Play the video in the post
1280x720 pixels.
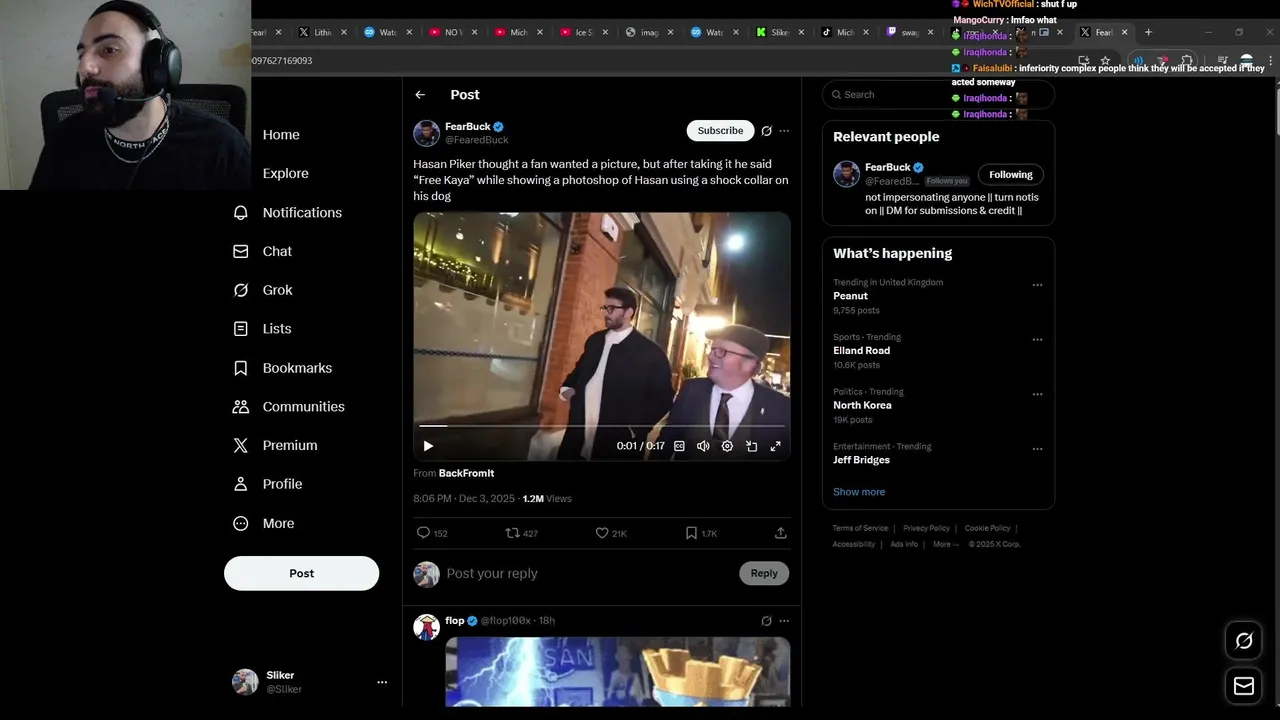pos(428,446)
